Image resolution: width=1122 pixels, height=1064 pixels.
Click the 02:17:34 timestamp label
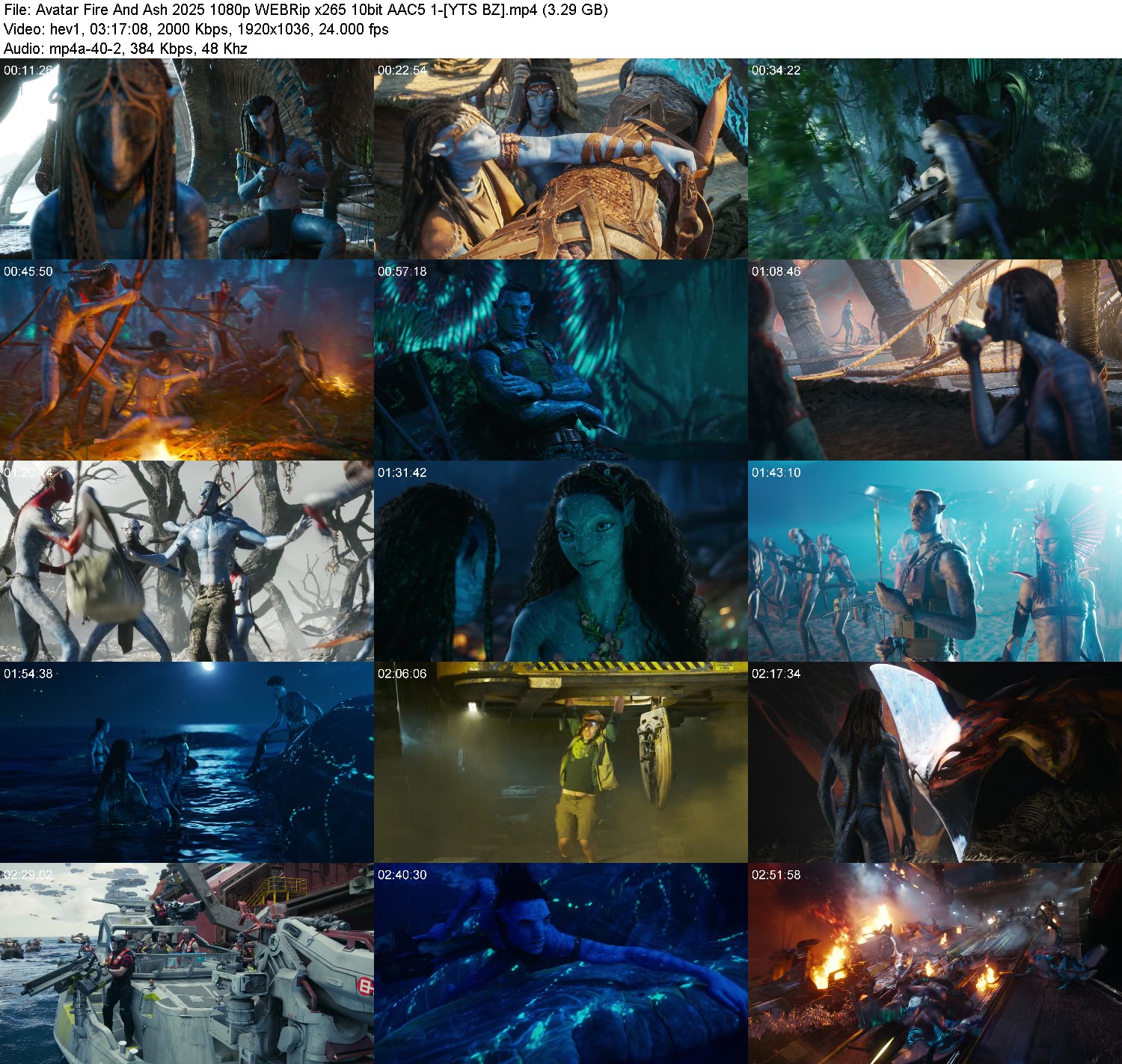click(x=776, y=674)
